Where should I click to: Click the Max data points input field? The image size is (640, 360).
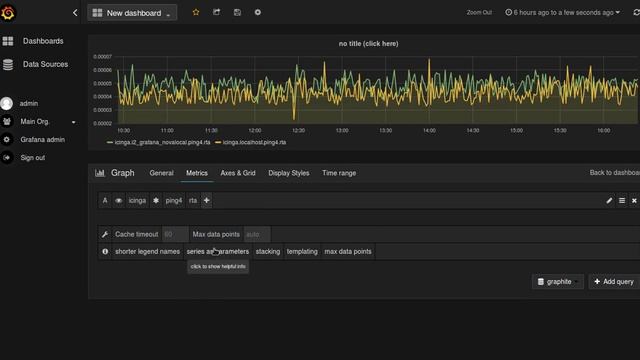(257, 234)
